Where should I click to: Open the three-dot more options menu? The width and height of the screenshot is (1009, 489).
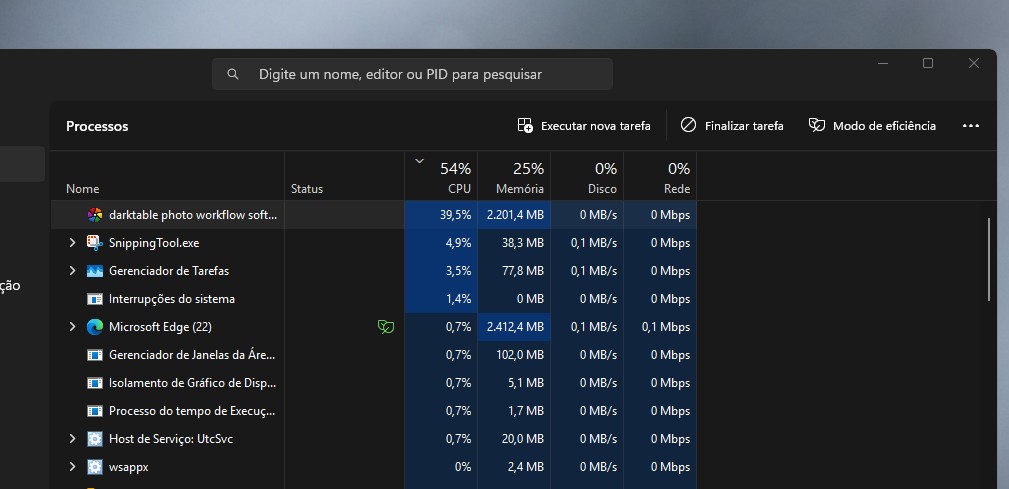(x=970, y=126)
